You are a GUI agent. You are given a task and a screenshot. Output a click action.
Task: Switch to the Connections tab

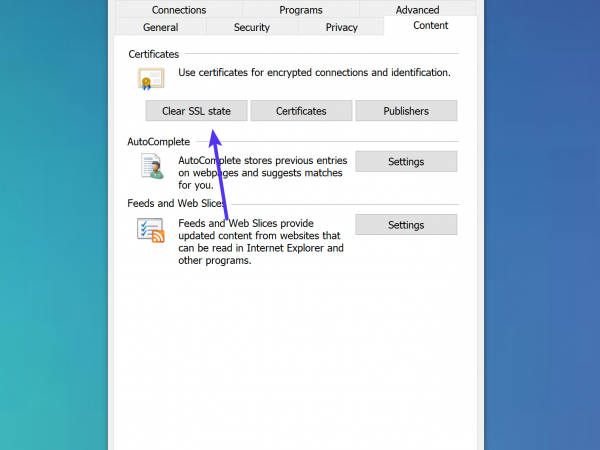click(179, 10)
